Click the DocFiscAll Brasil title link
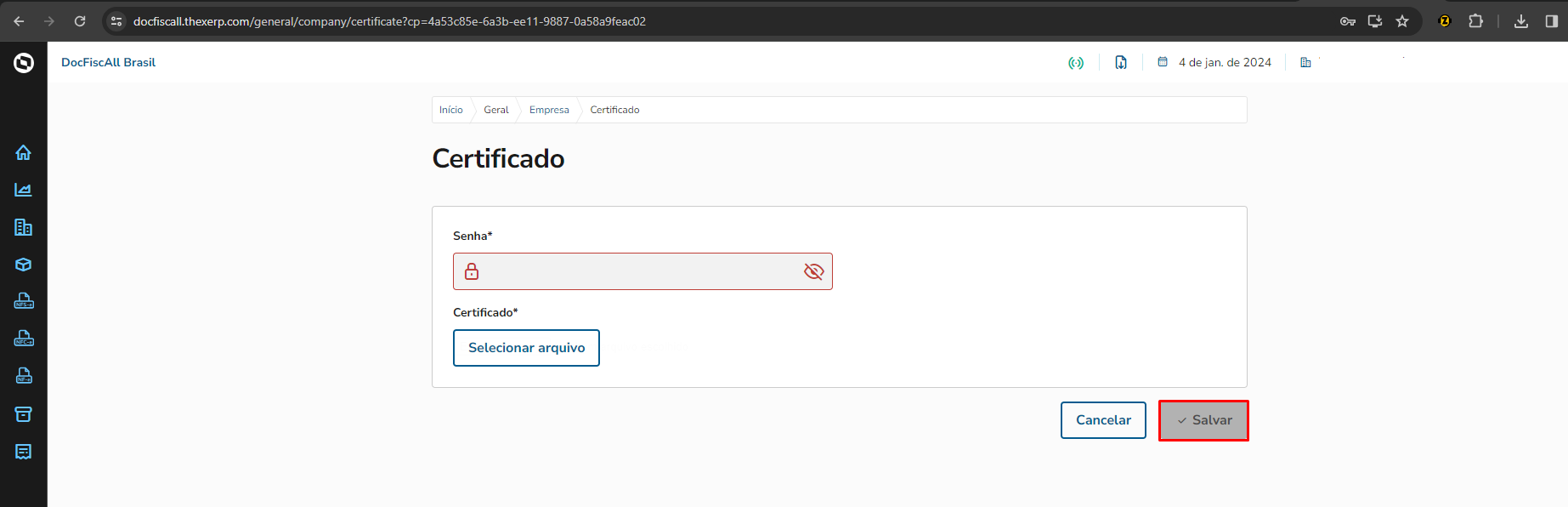This screenshot has width=1568, height=507. (108, 62)
